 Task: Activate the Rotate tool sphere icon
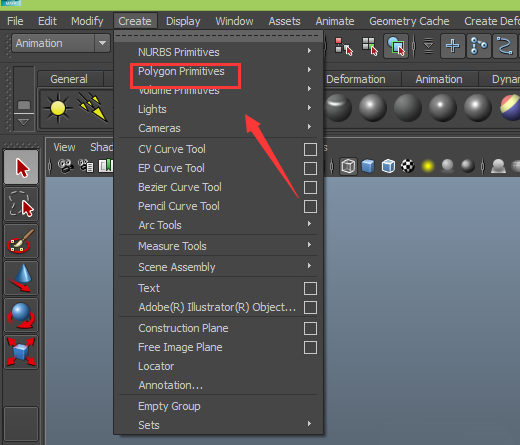pos(21,315)
